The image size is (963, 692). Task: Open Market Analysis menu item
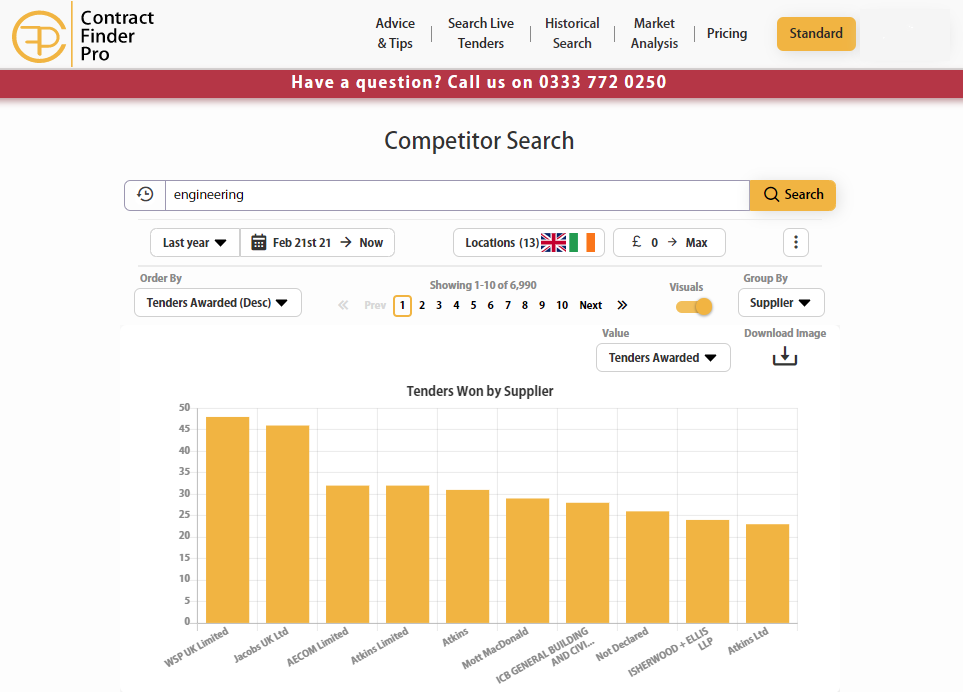coord(654,33)
